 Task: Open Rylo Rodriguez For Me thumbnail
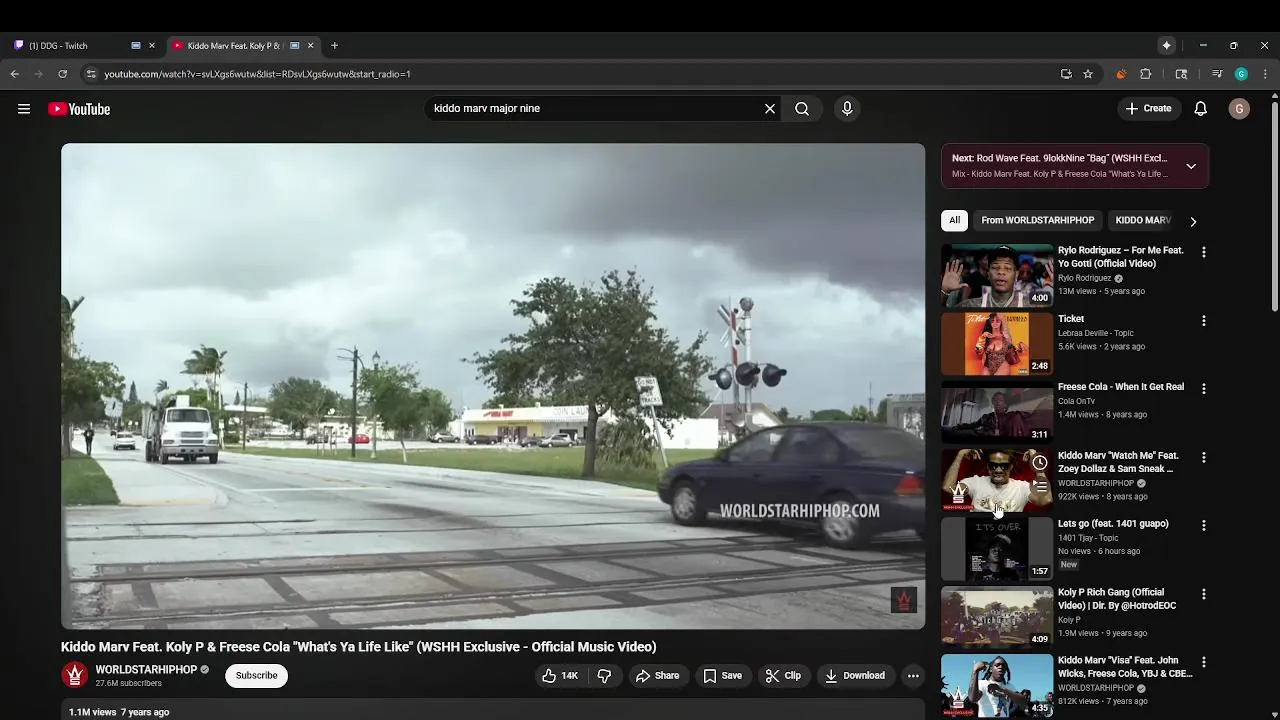coord(997,275)
